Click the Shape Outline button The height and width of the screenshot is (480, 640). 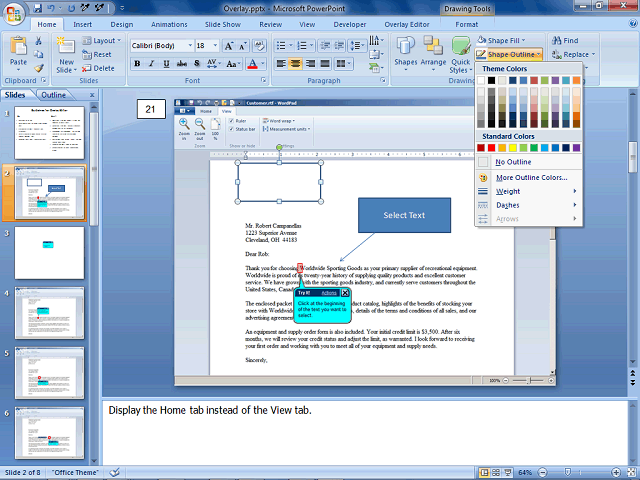point(509,54)
